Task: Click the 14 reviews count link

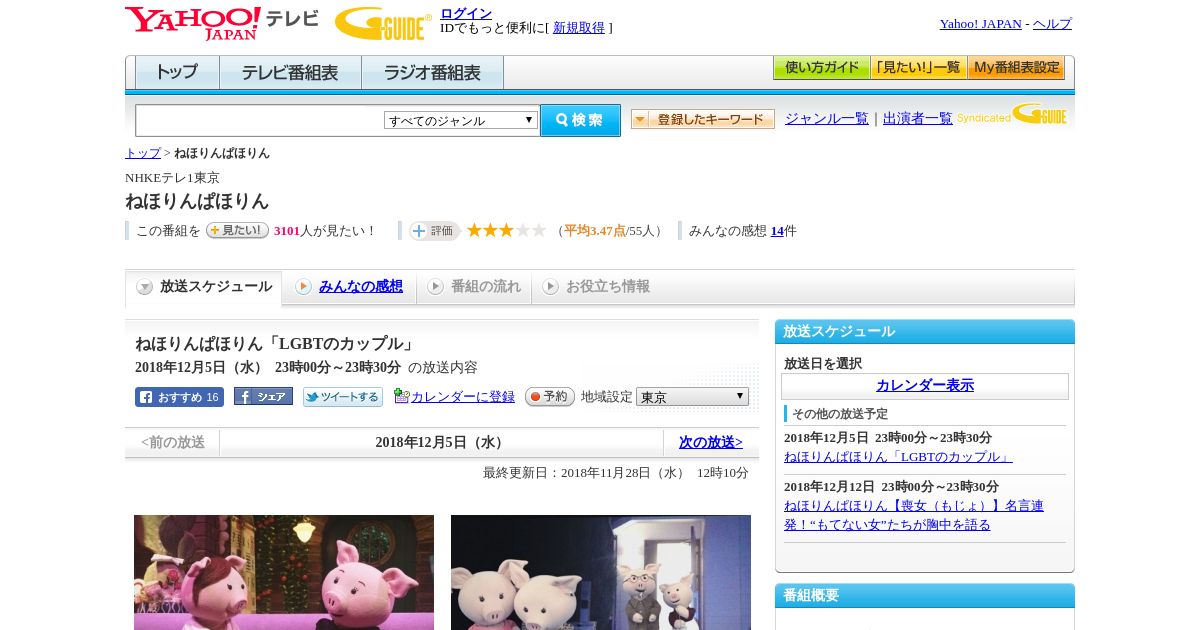Action: pyautogui.click(x=777, y=231)
